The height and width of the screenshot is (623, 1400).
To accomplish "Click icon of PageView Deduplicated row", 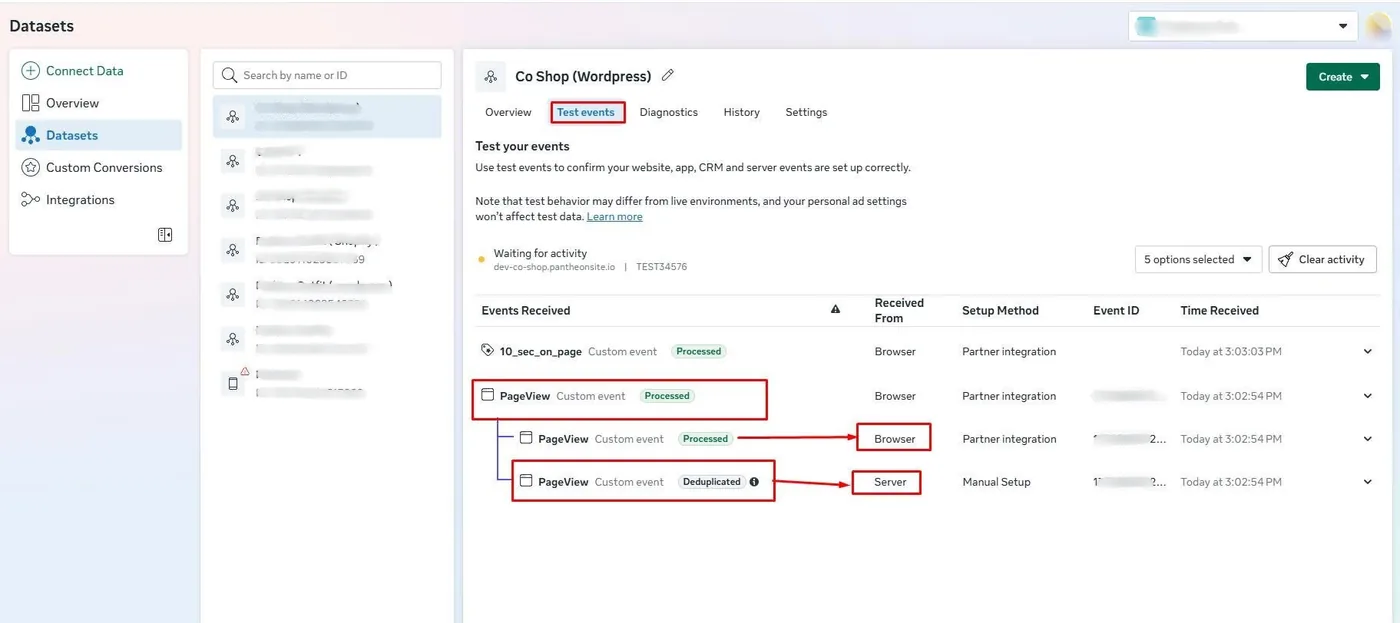I will [525, 481].
